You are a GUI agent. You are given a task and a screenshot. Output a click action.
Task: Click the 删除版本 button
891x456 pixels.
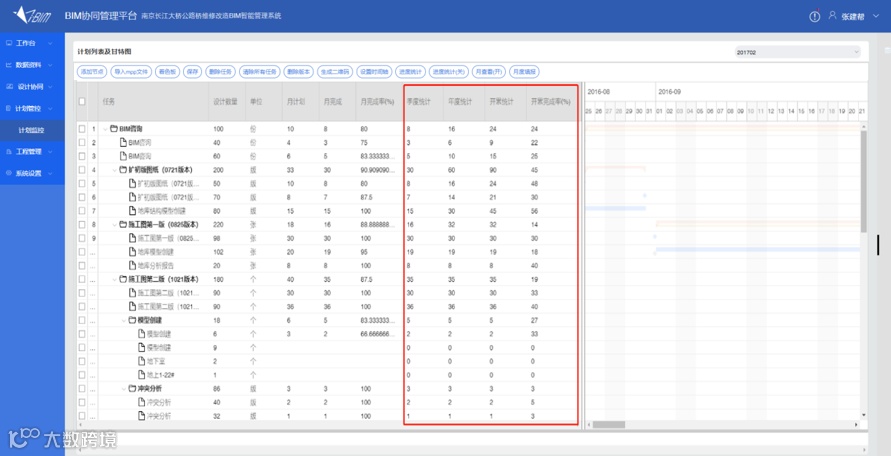298,72
